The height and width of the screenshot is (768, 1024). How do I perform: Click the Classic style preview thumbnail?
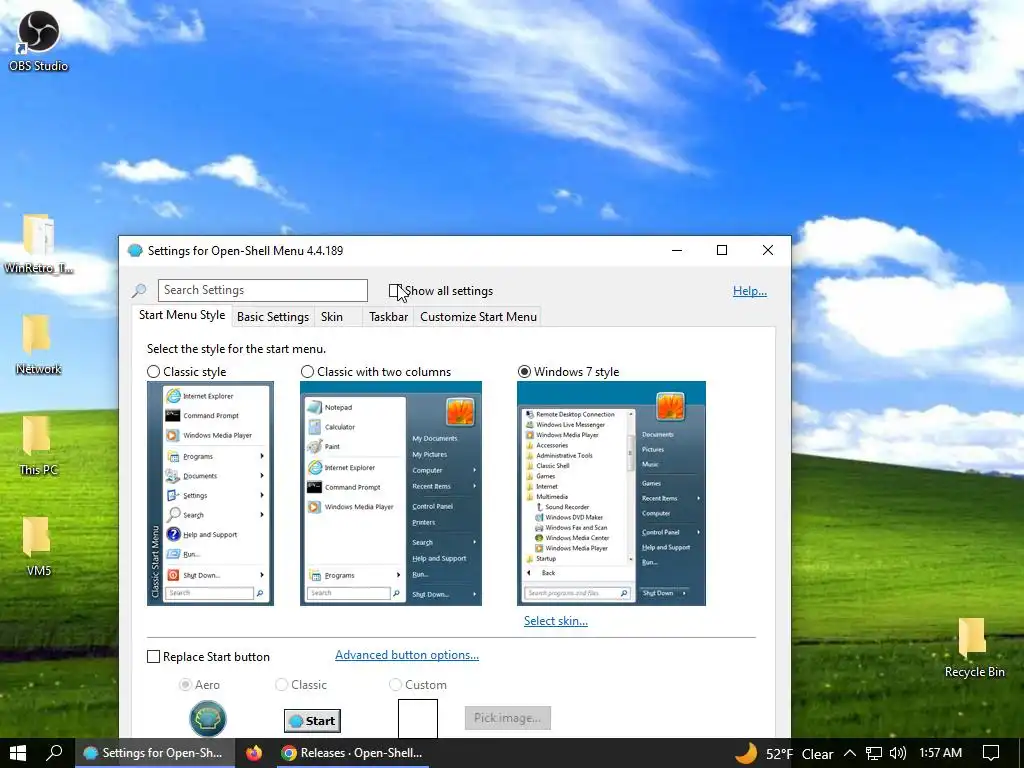[210, 493]
